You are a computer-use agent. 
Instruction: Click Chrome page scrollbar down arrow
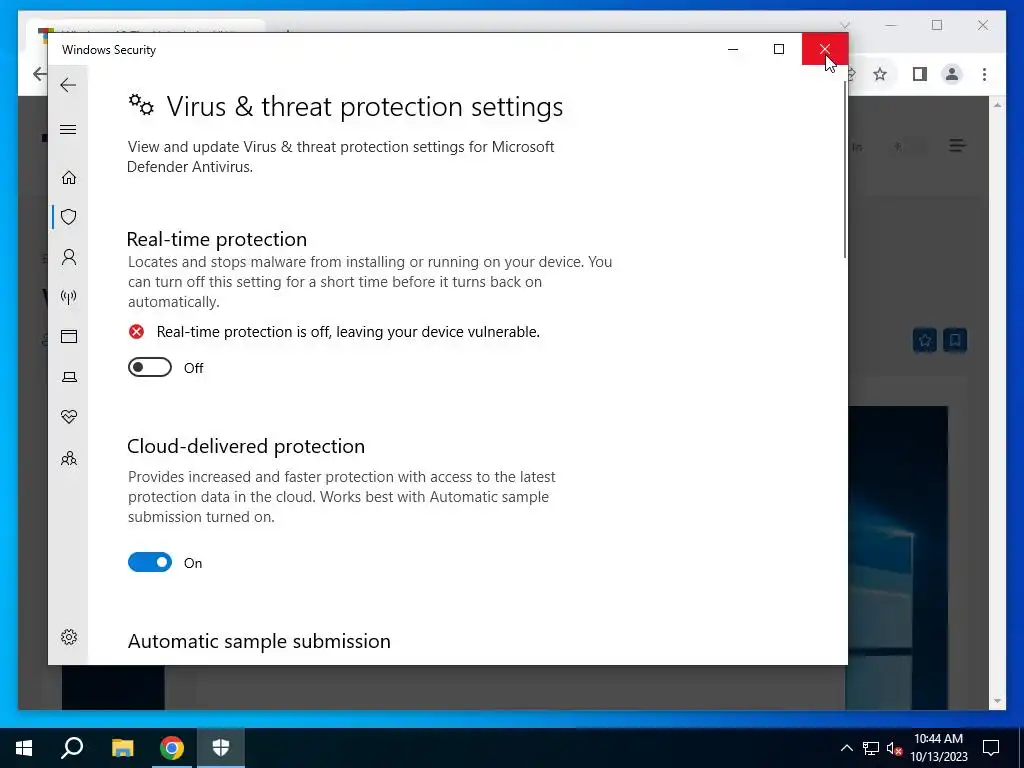coord(997,701)
